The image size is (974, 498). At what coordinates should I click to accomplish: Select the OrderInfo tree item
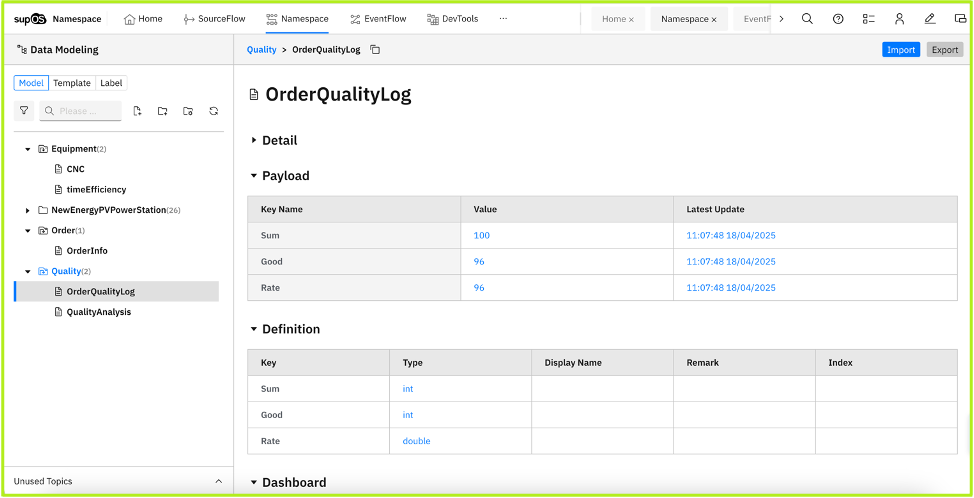pyautogui.click(x=87, y=251)
